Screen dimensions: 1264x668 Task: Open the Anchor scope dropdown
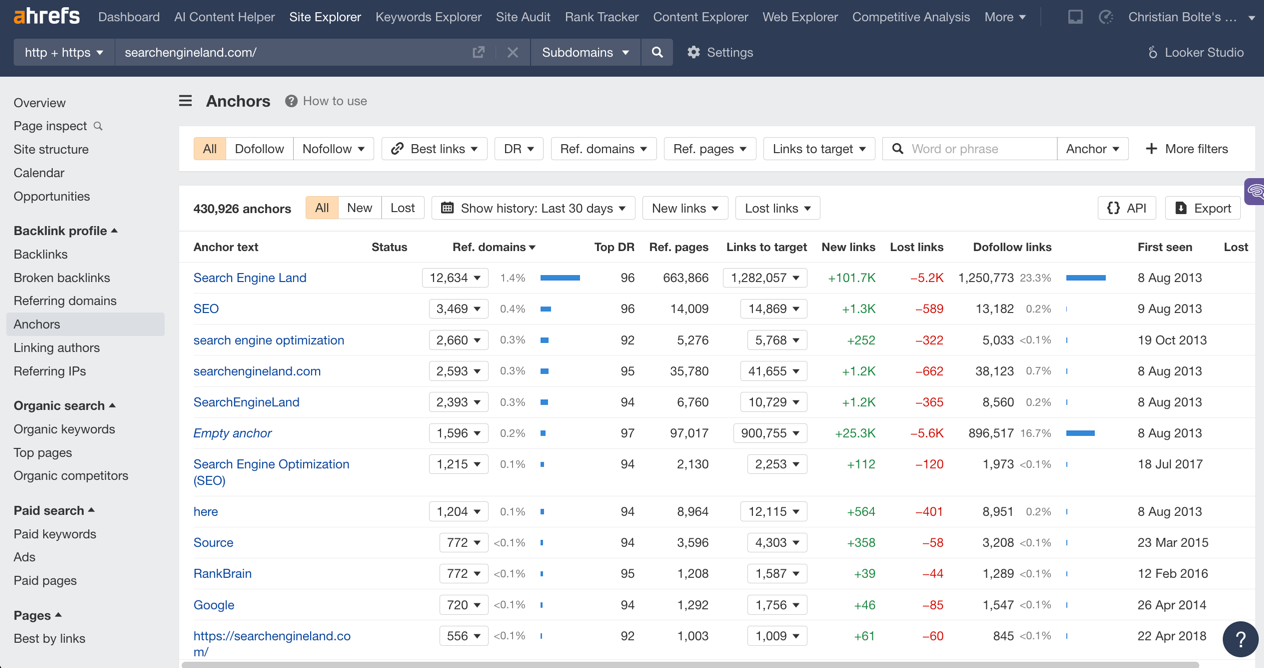click(x=1092, y=149)
